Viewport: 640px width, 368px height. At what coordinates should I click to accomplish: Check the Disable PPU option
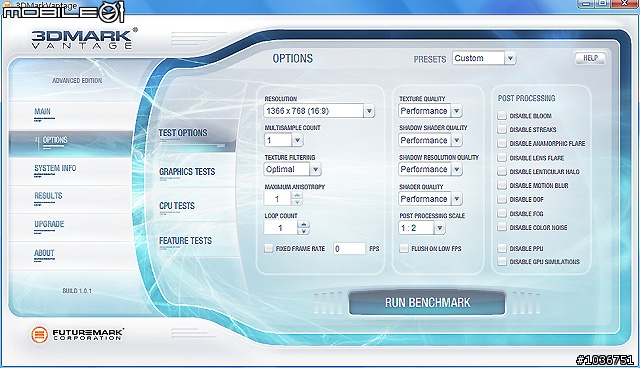click(x=502, y=248)
